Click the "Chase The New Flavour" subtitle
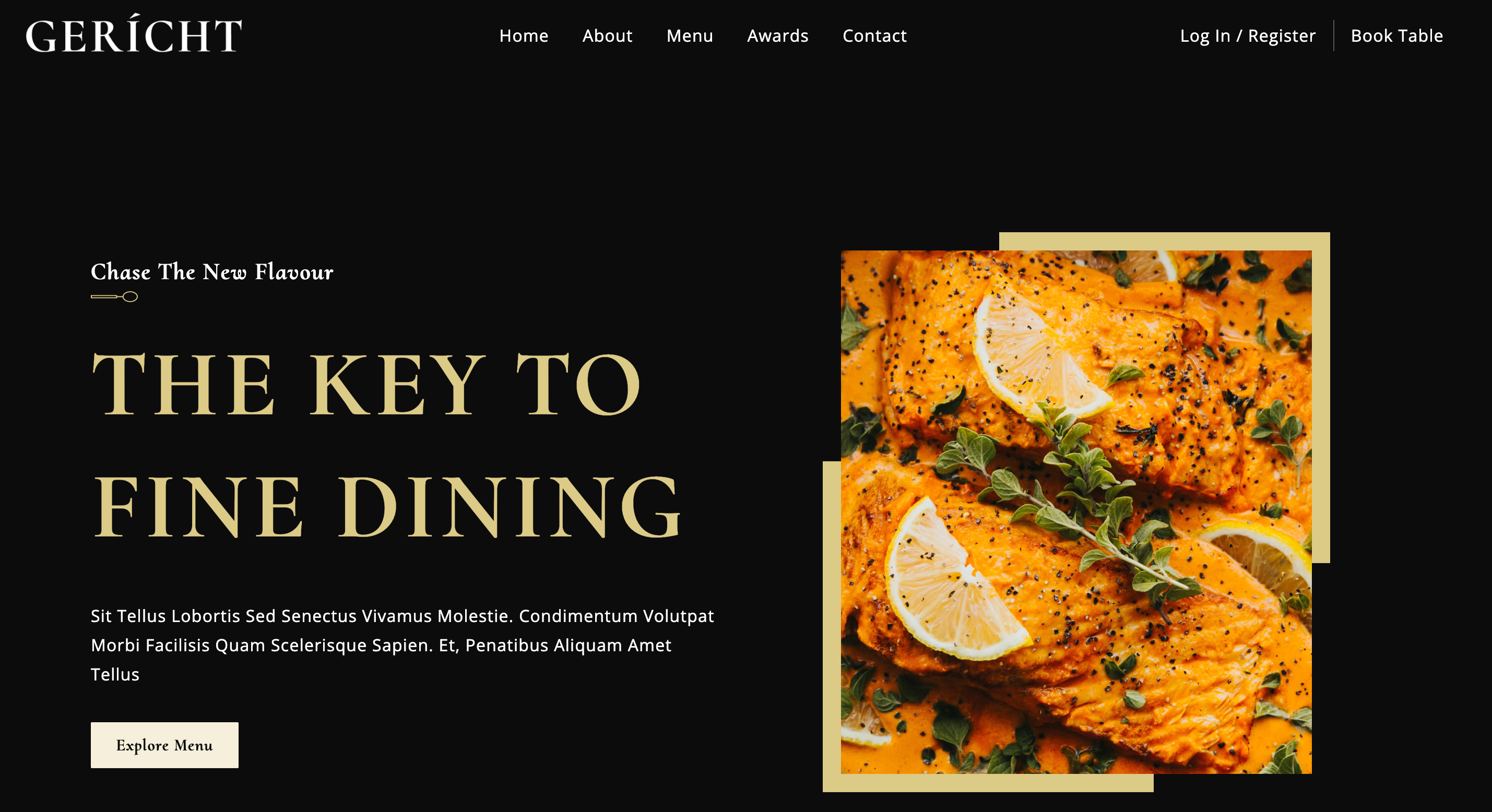This screenshot has width=1492, height=812. [212, 272]
